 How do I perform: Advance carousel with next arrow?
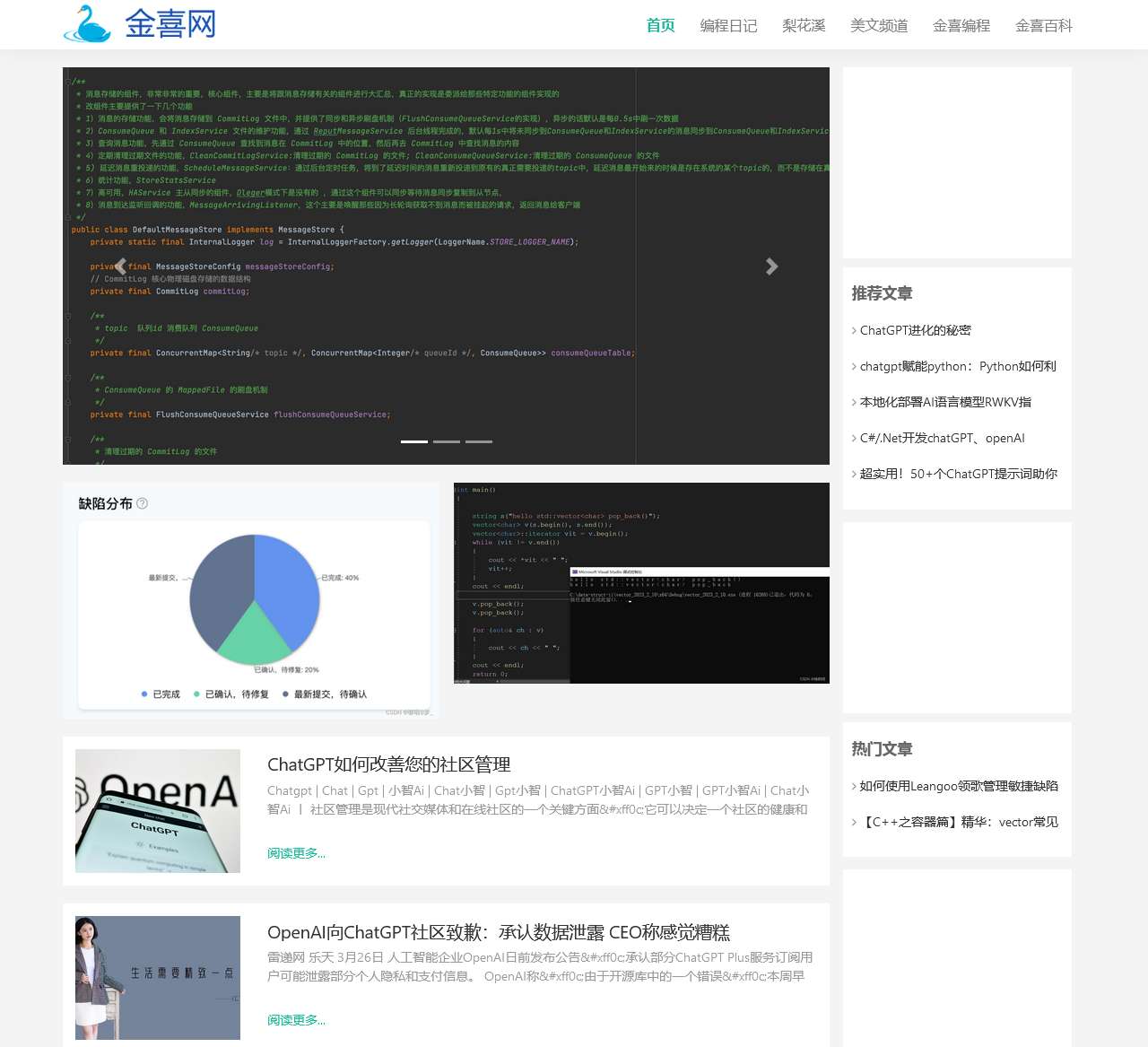pos(771,266)
